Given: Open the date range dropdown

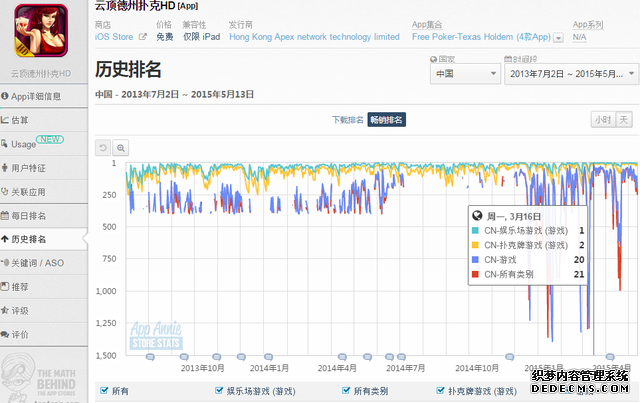Looking at the screenshot, I should 571,74.
